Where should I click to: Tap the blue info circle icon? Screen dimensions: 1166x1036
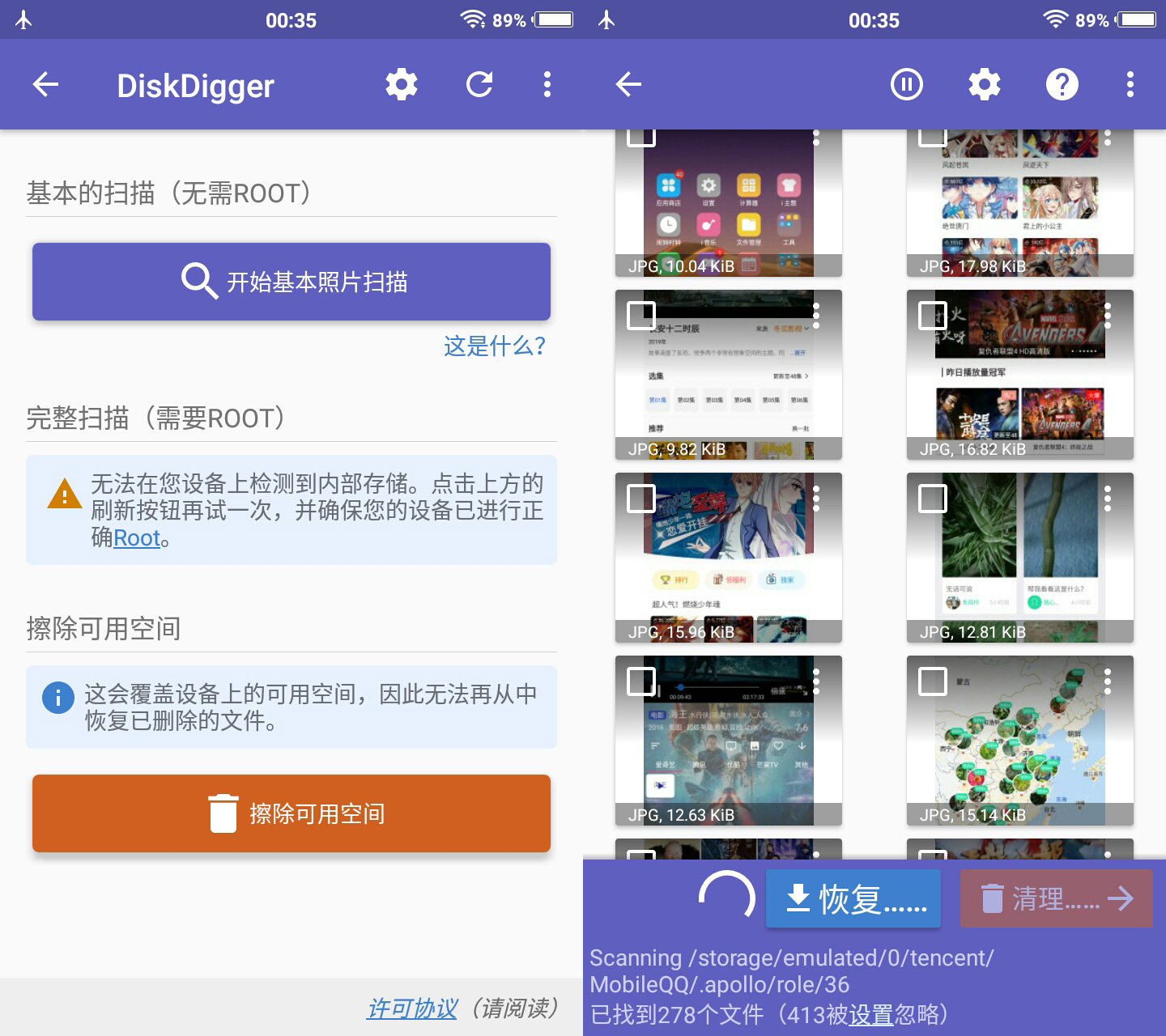click(x=58, y=697)
